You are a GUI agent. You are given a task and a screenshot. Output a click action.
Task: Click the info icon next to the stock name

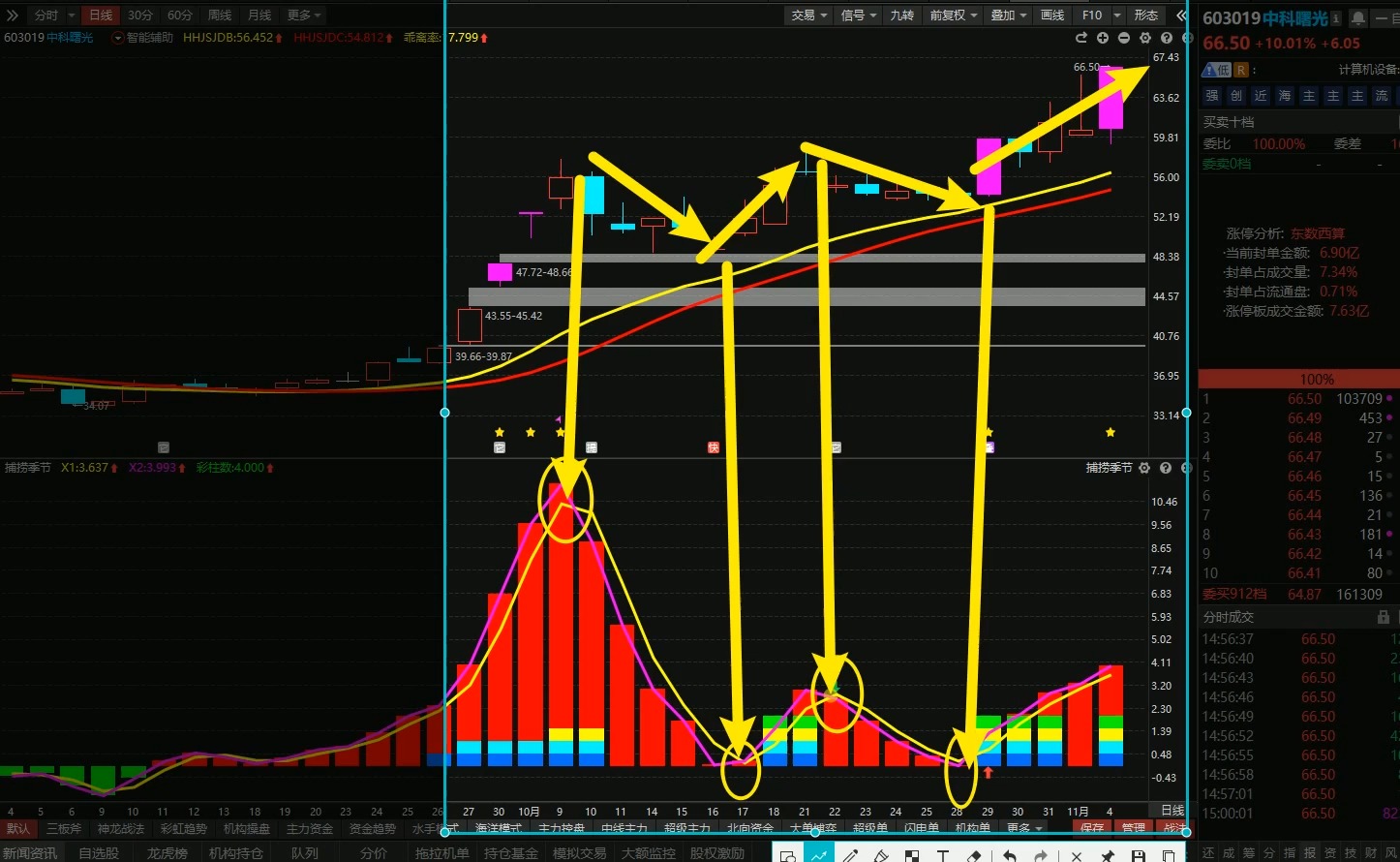pos(1336,18)
